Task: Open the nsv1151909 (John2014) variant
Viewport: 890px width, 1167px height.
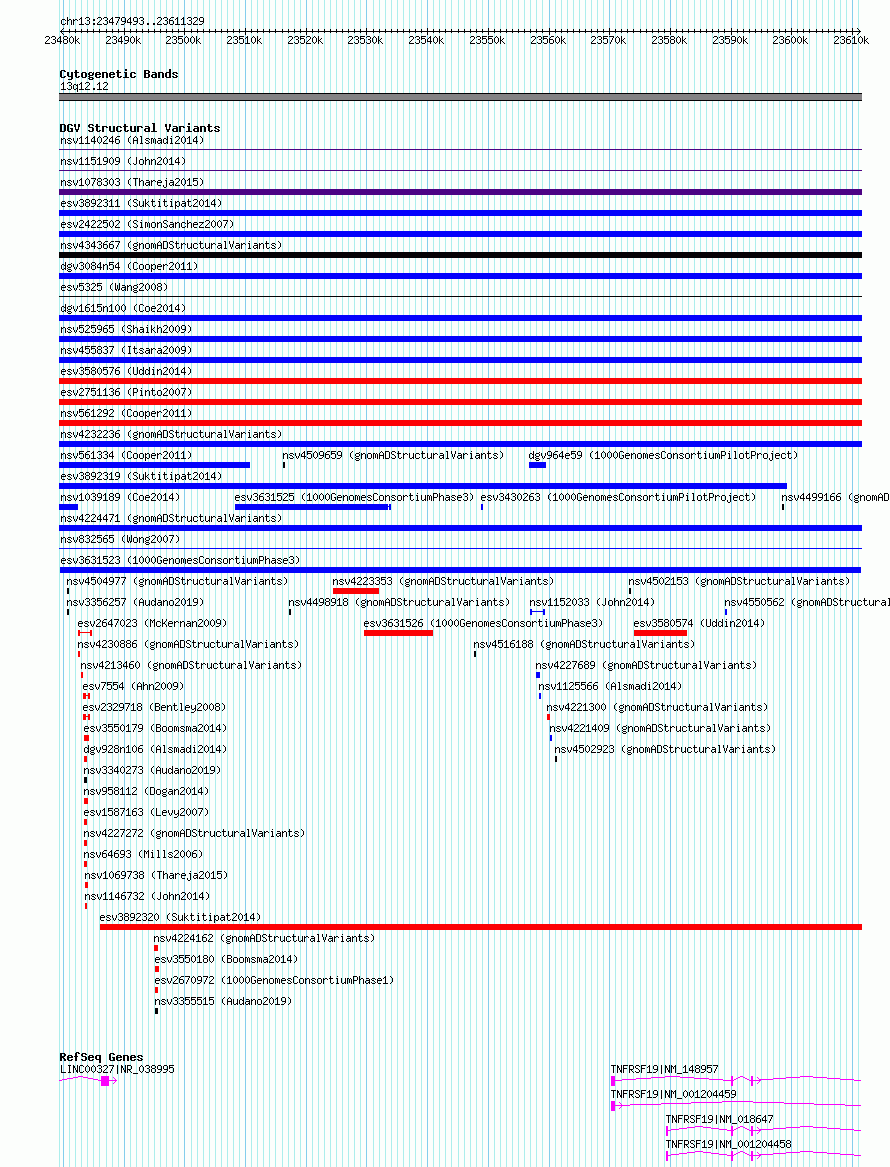Action: pyautogui.click(x=123, y=161)
